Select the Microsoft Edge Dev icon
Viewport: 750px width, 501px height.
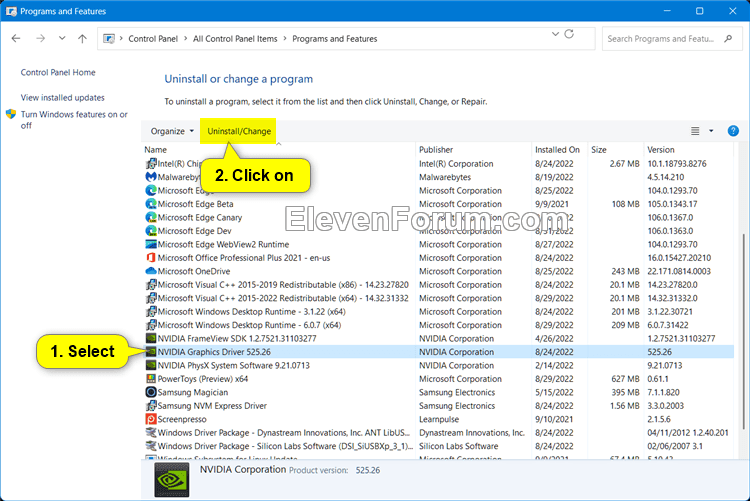tap(151, 231)
